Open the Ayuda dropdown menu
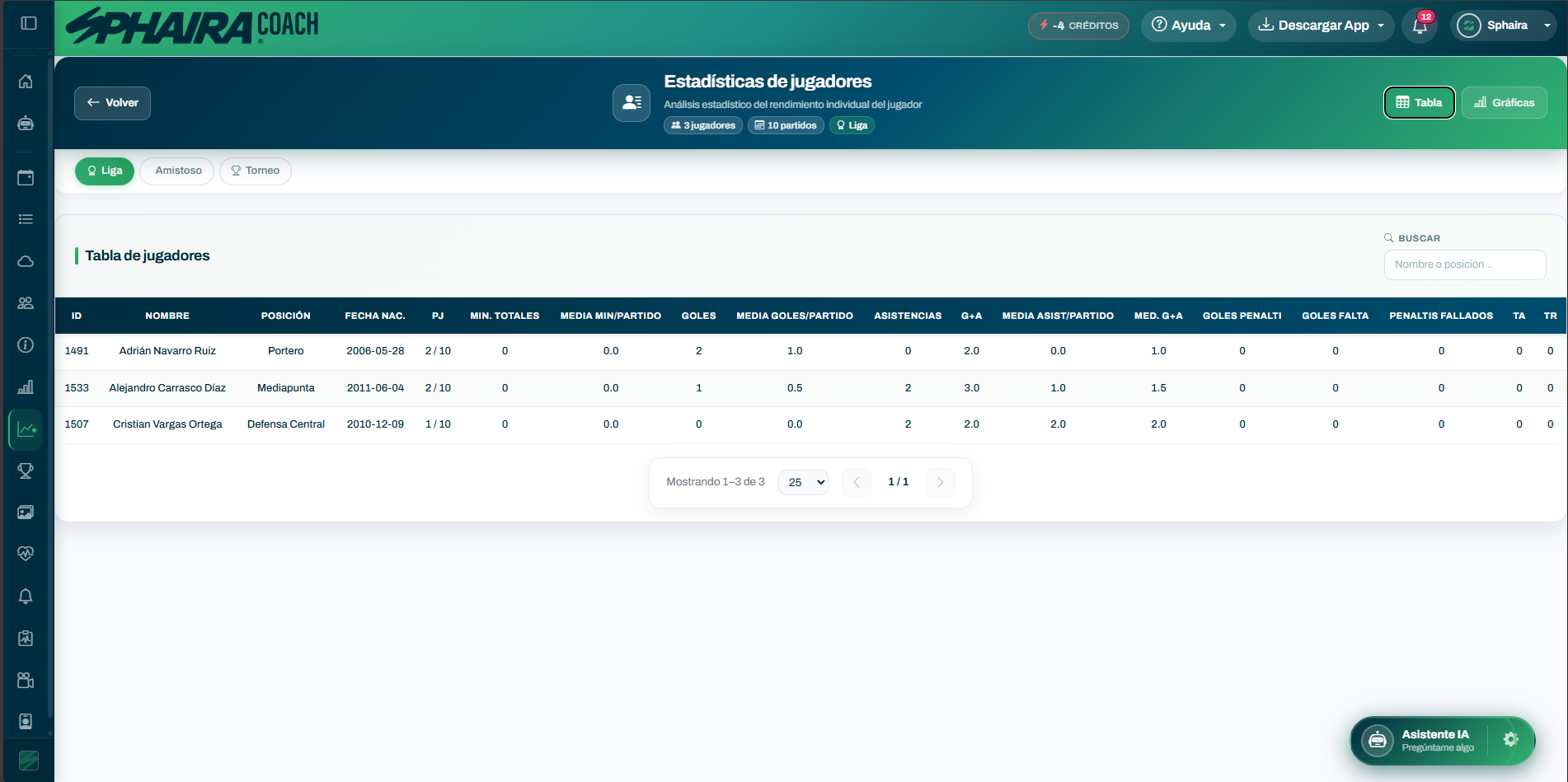Screen dimensions: 1568x782 point(1188,25)
